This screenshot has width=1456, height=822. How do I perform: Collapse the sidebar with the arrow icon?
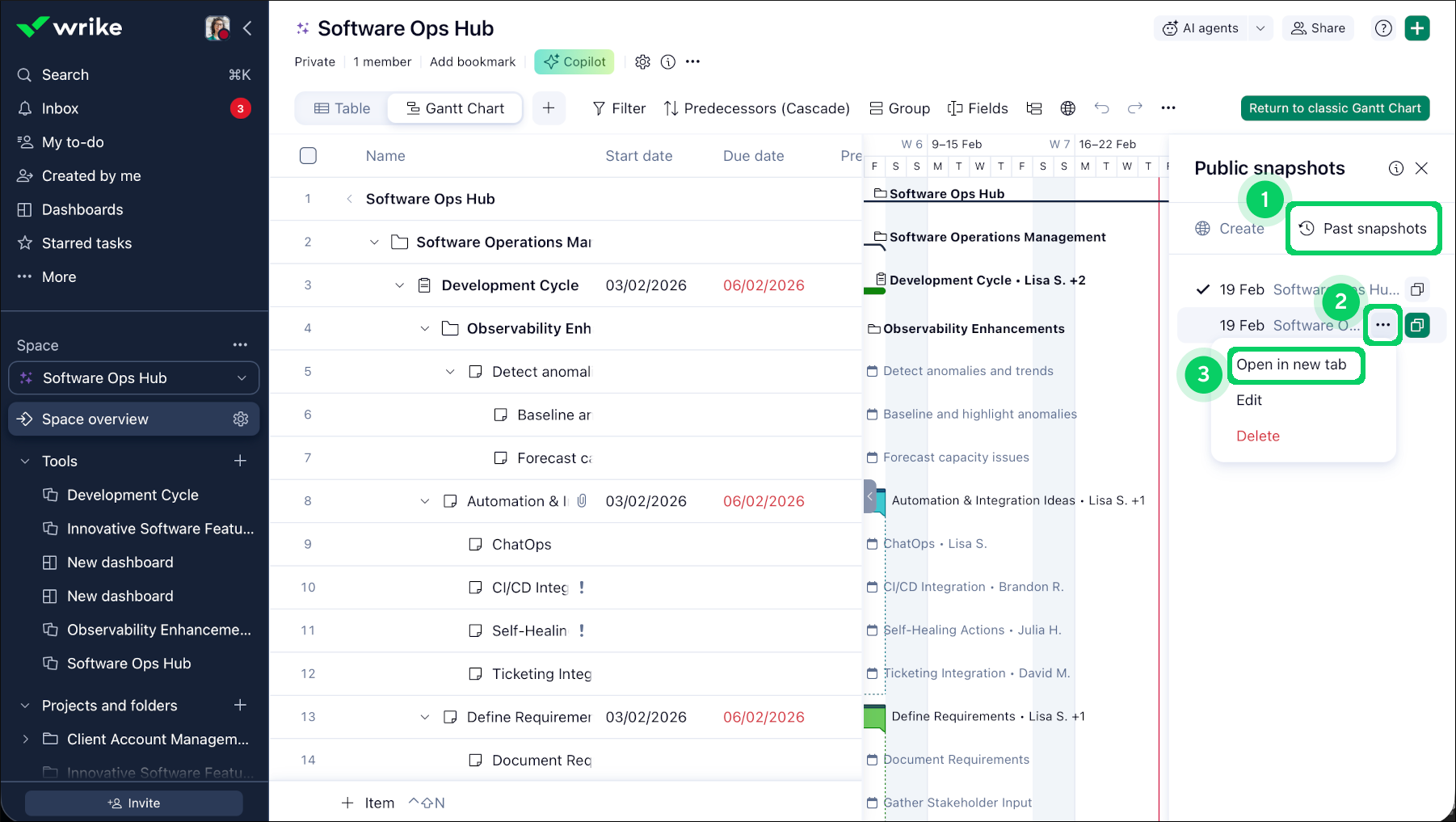(x=247, y=28)
